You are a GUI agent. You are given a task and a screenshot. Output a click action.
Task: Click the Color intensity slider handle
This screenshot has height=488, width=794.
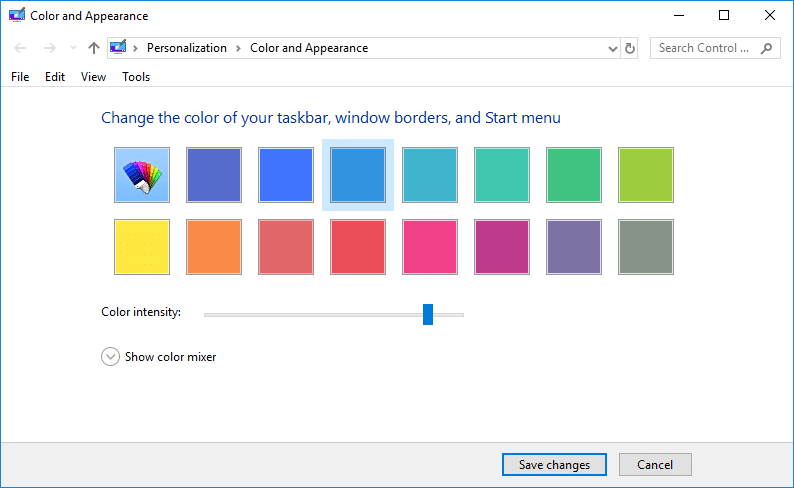click(x=428, y=314)
